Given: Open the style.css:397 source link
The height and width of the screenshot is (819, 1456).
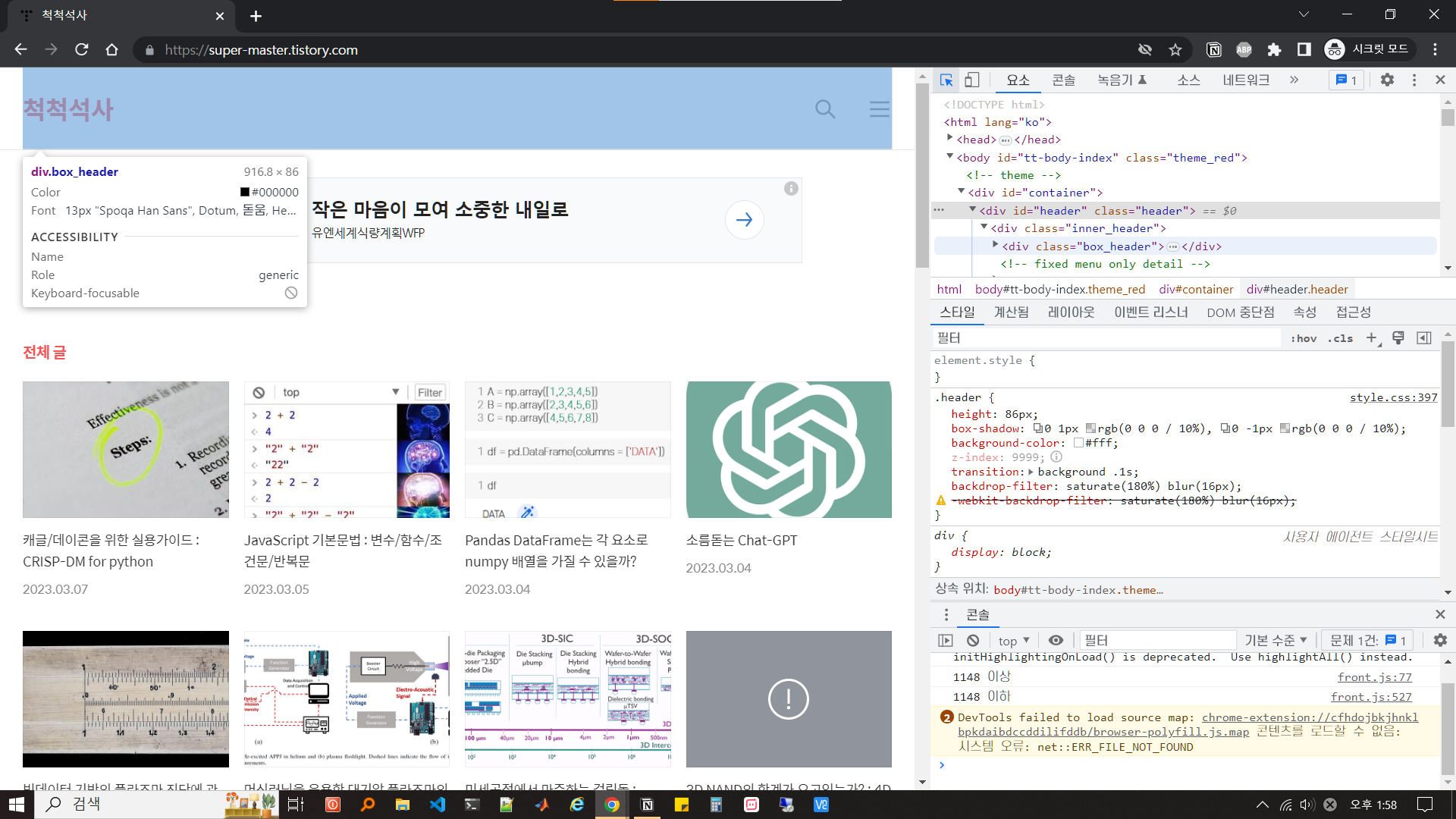Looking at the screenshot, I should tap(1393, 397).
